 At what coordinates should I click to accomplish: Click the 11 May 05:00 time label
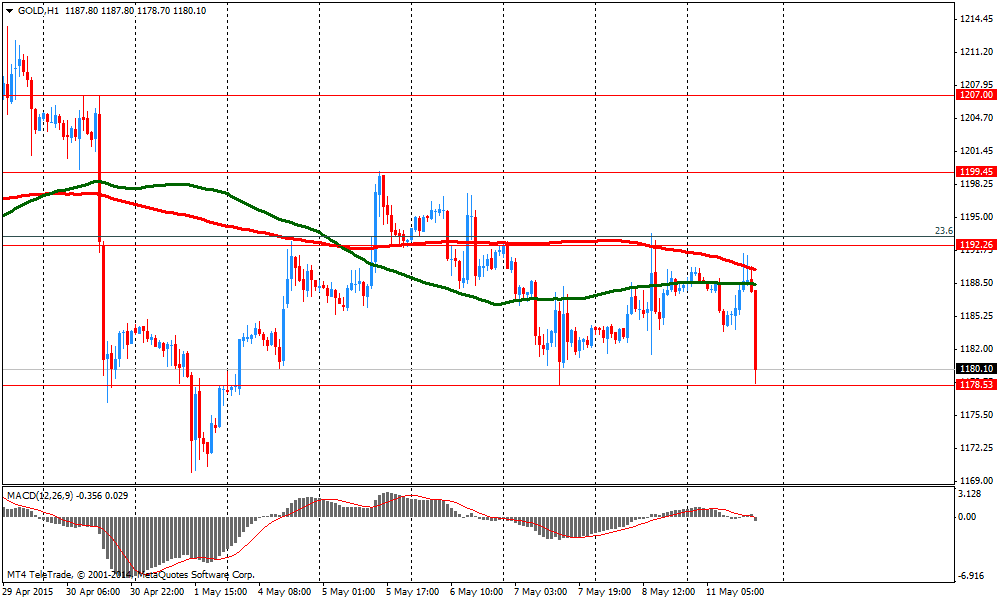point(735,592)
